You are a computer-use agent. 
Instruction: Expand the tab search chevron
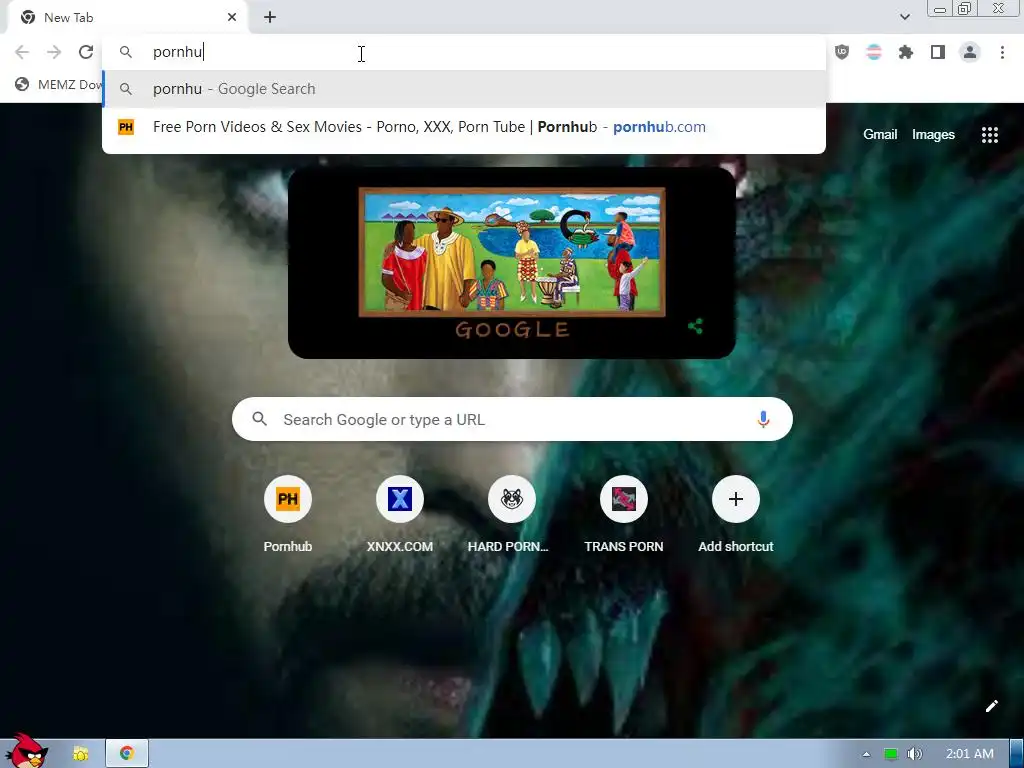pyautogui.click(x=904, y=17)
